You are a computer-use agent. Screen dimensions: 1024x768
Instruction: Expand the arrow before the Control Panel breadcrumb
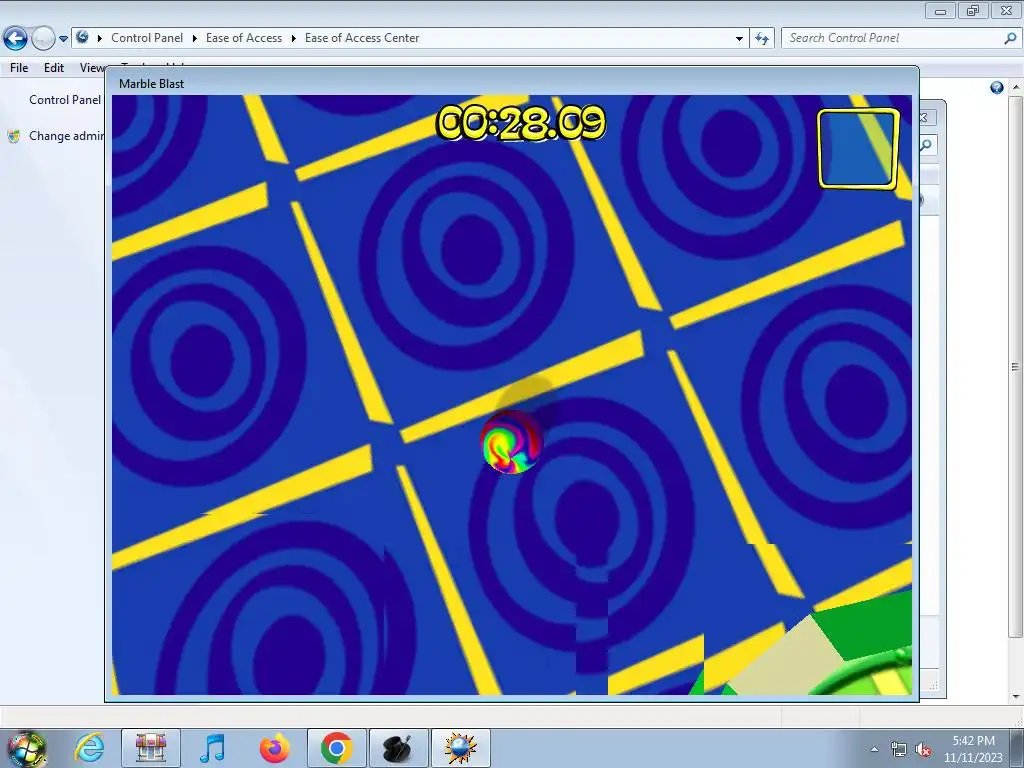pos(100,39)
